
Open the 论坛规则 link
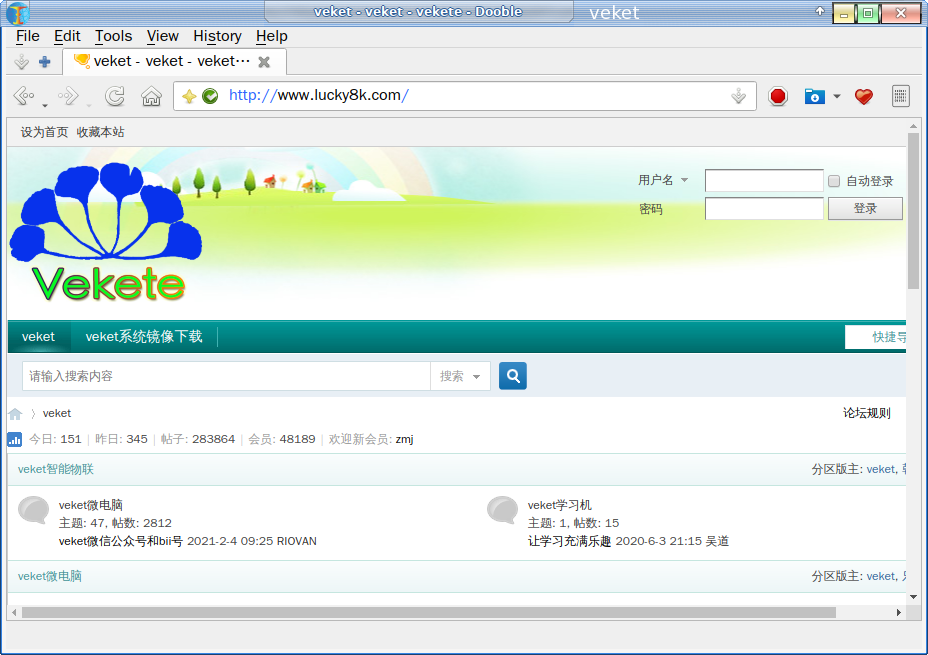pos(866,413)
